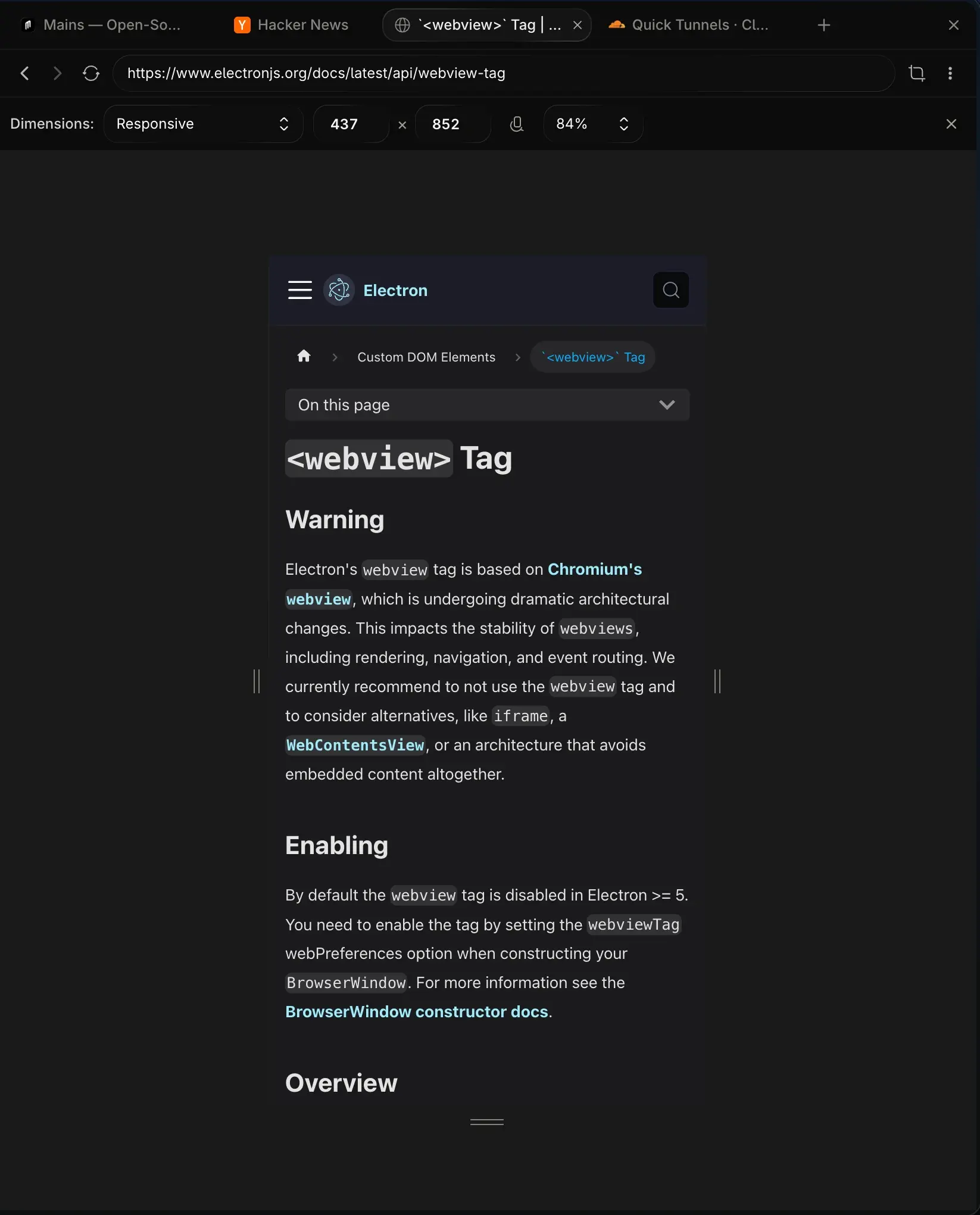Screen dimensions: 980x1215
Task: Go forward using the forward arrow
Action: click(57, 73)
